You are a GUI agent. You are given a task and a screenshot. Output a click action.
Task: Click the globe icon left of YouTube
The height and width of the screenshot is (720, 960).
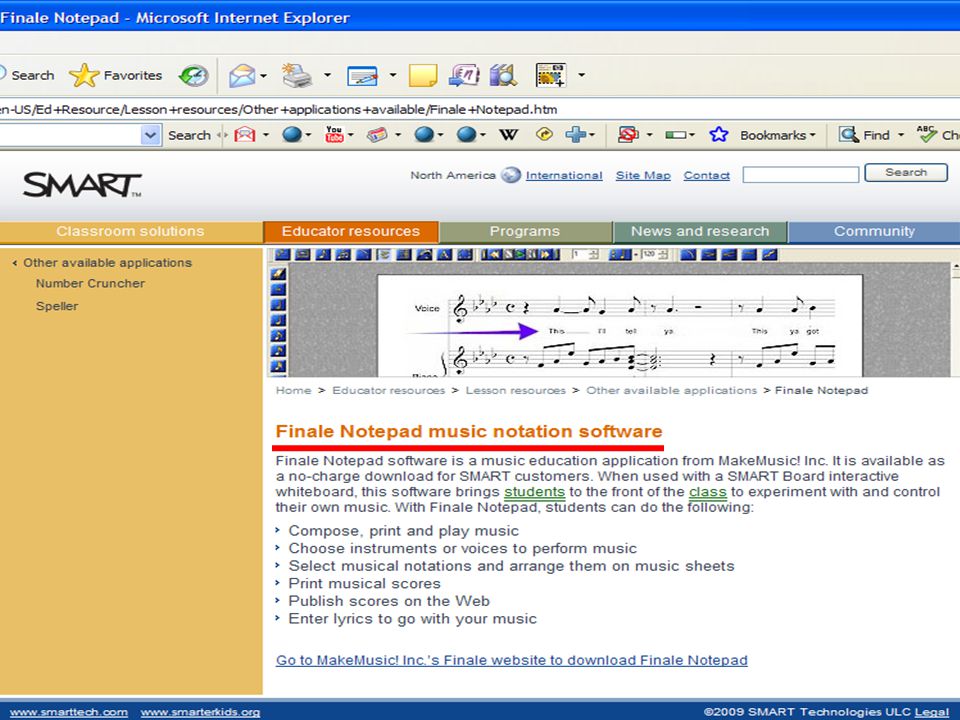(x=291, y=134)
